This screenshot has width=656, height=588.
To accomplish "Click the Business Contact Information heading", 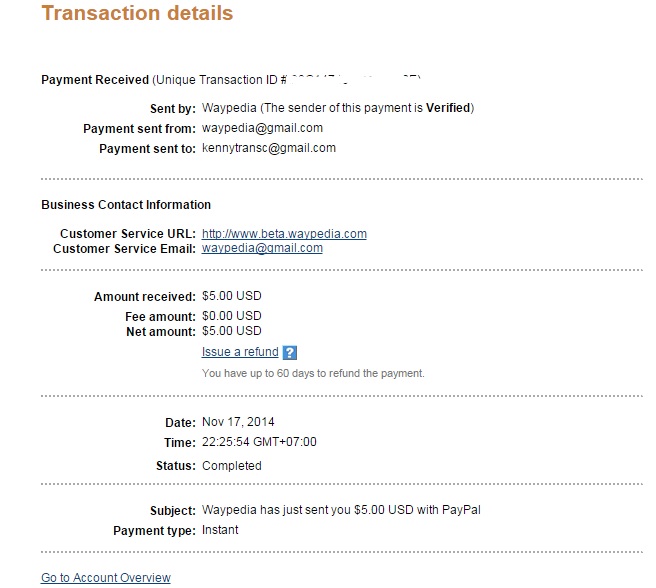I will click(x=126, y=205).
